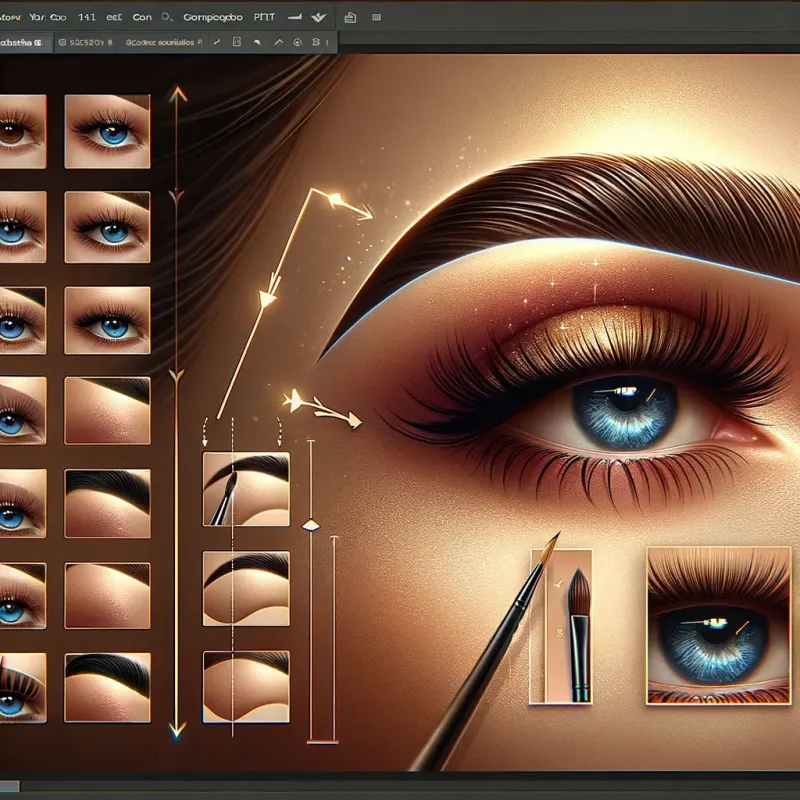Open the "PNT" menu
Viewport: 800px width, 800px height.
pos(264,17)
